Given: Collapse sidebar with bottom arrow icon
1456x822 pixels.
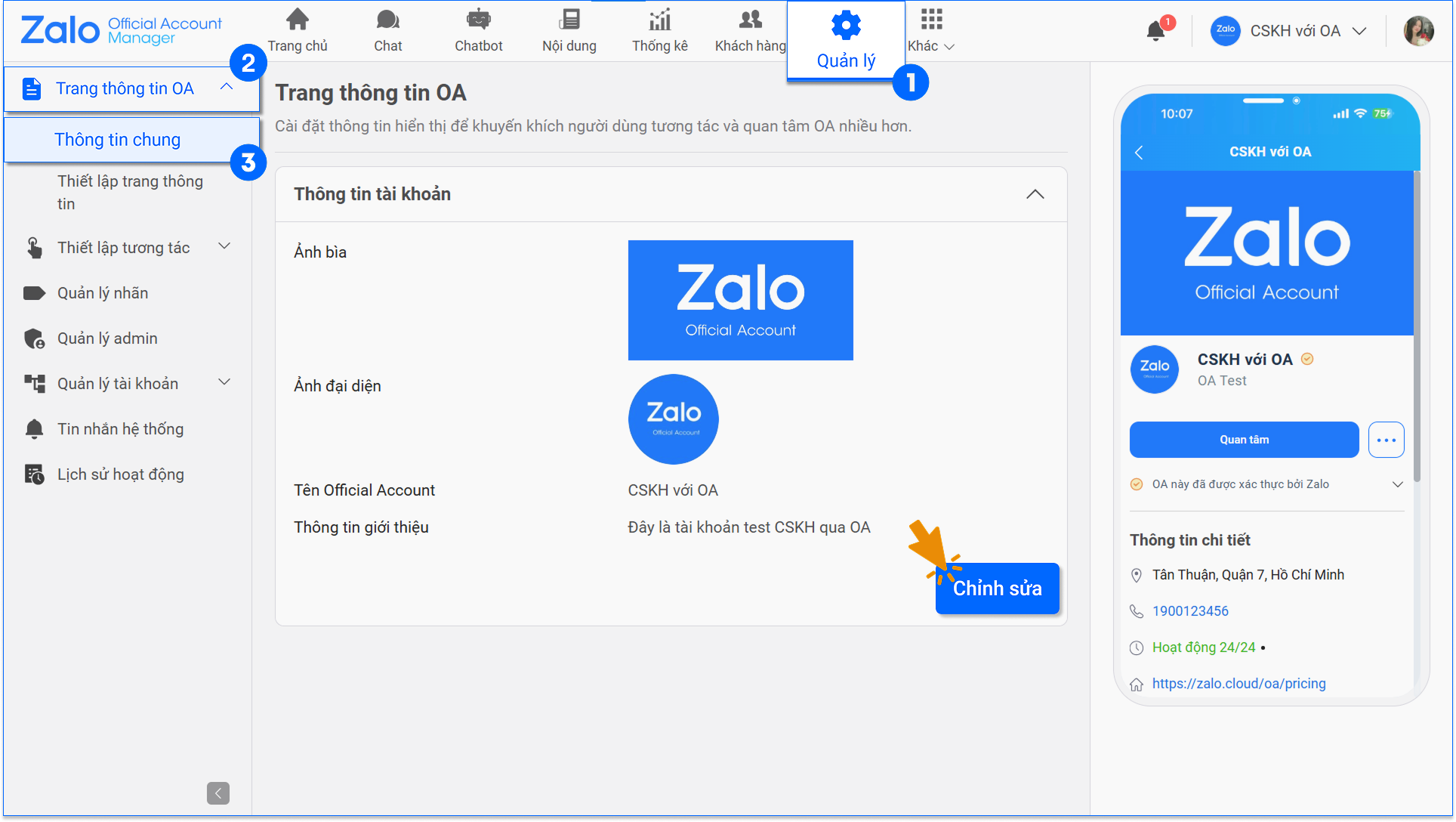Looking at the screenshot, I should click(218, 793).
